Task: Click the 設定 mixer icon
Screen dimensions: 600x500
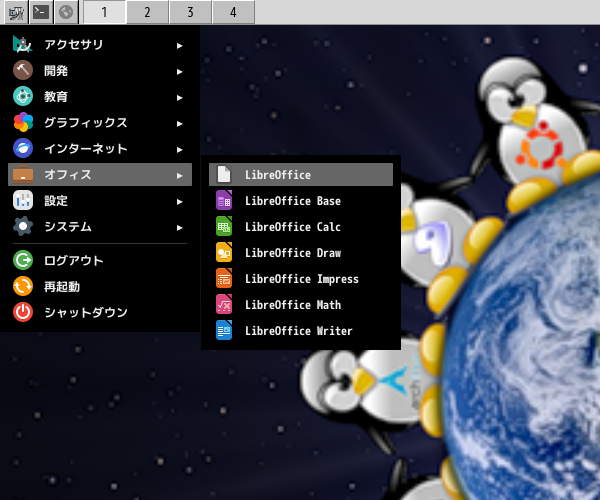Action: (23, 200)
